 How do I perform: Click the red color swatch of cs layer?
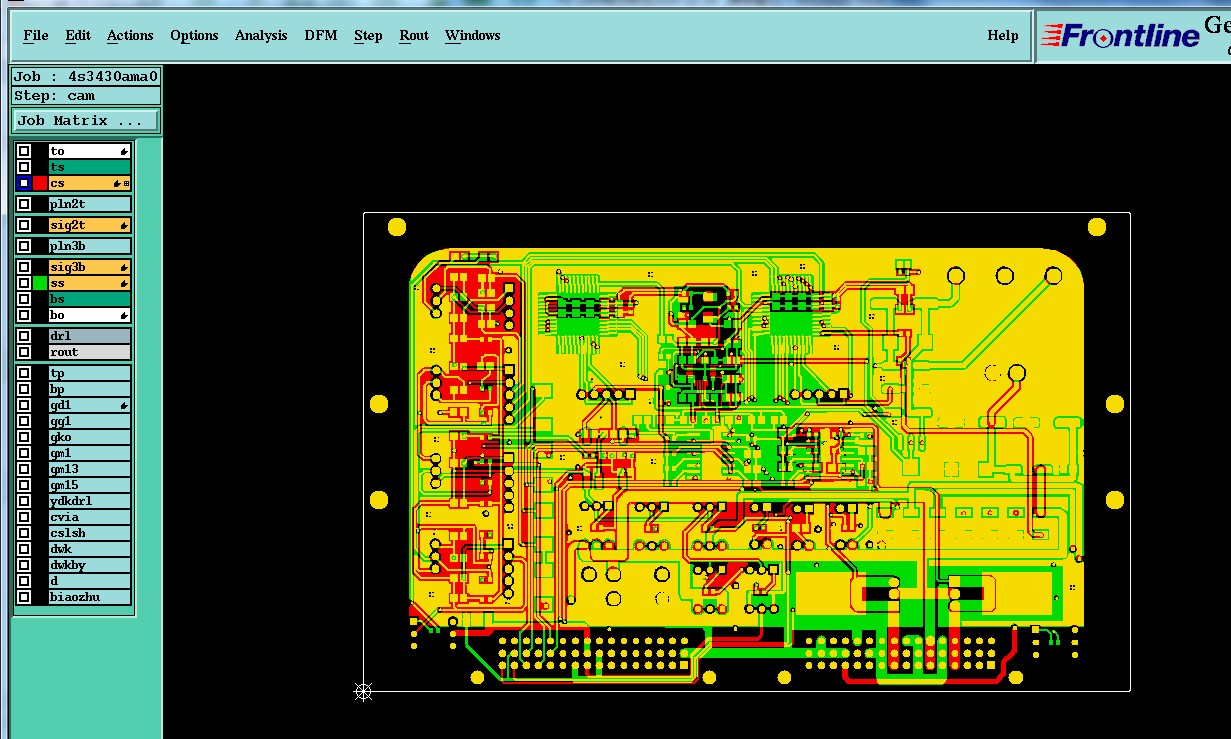pos(40,183)
